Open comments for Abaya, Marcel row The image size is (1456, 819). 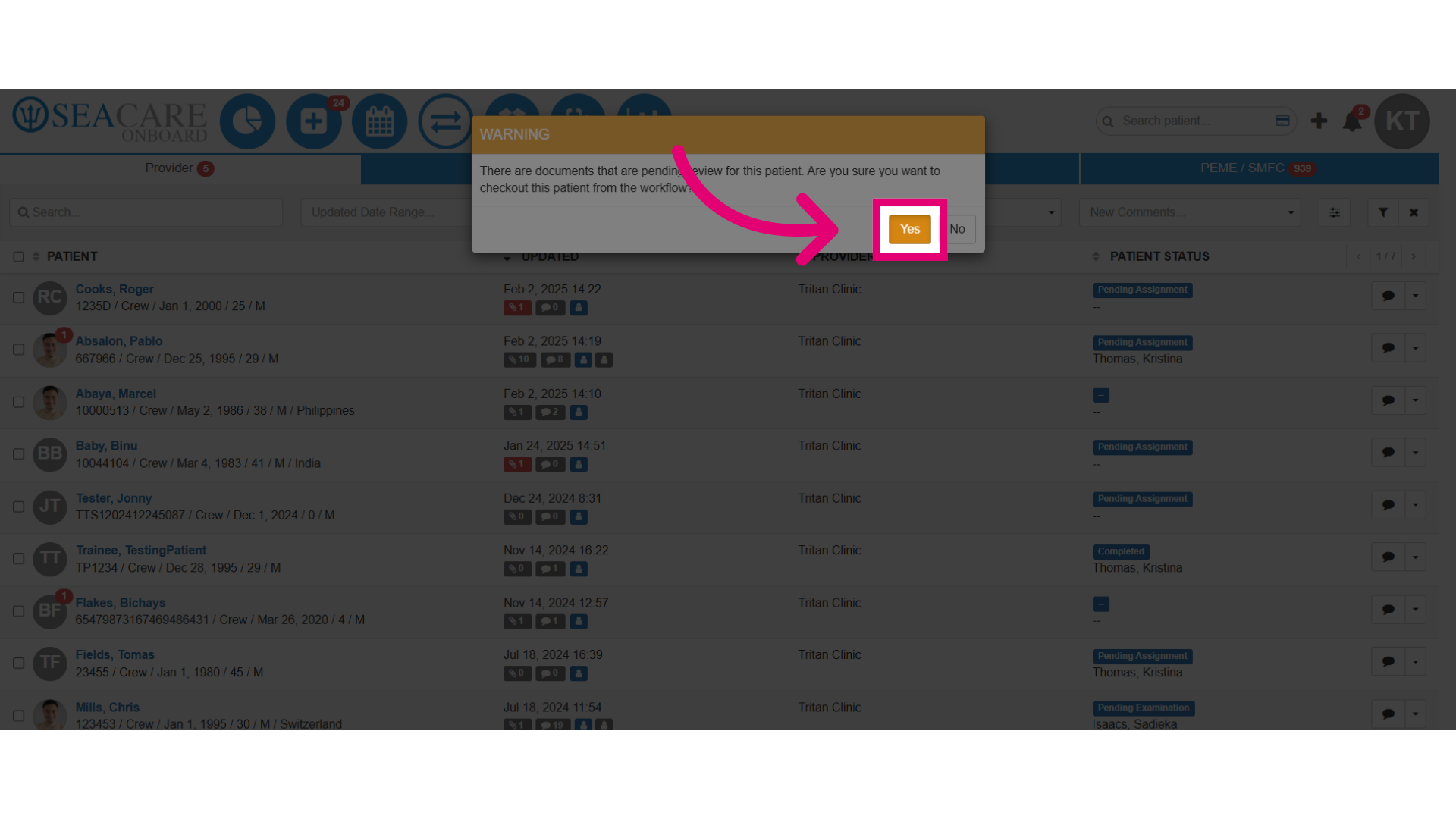click(1388, 400)
